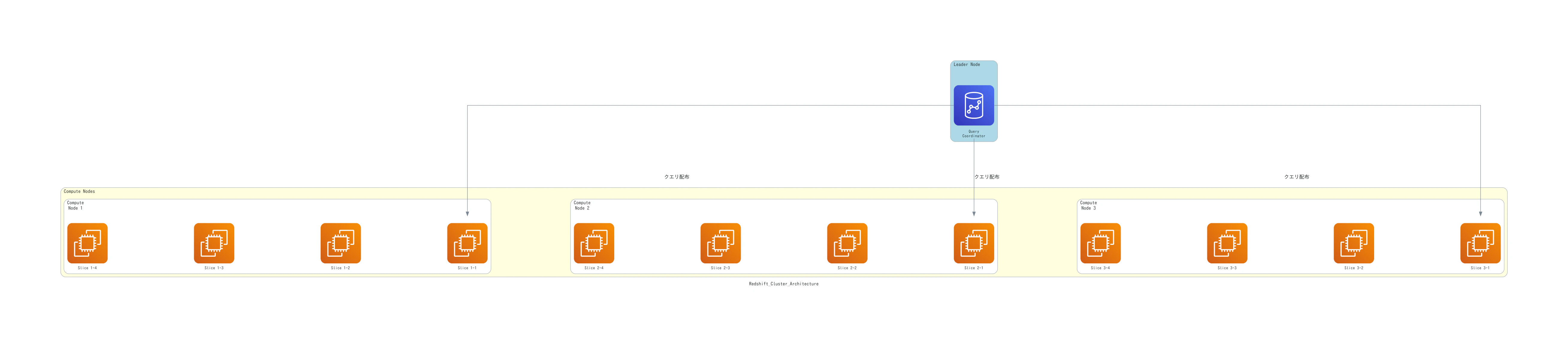Viewport: 1568px width, 346px height.
Task: Select the Slice 3-2 compute icon
Action: coord(1354,243)
